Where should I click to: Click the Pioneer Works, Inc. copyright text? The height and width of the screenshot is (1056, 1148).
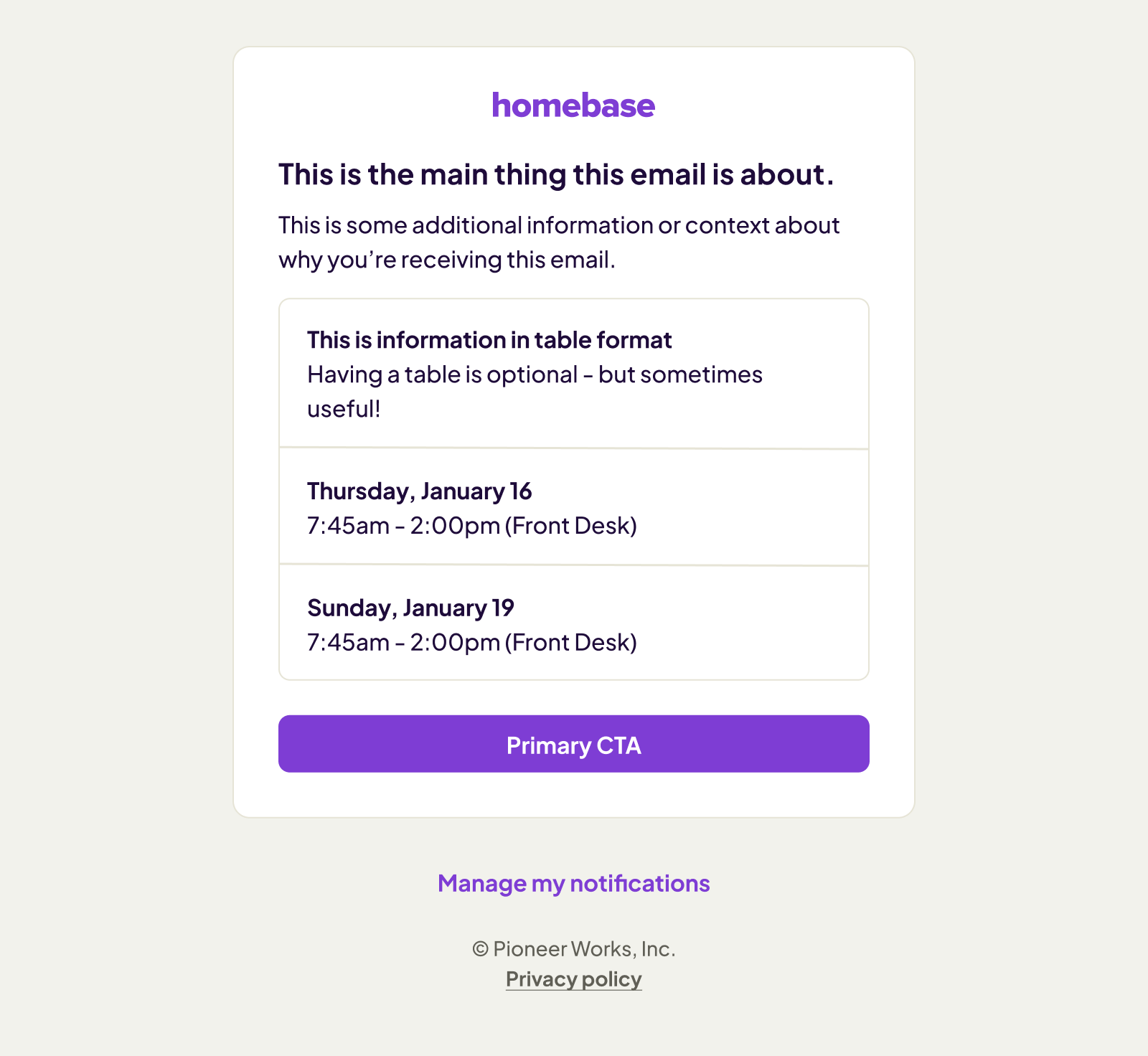[x=584, y=949]
